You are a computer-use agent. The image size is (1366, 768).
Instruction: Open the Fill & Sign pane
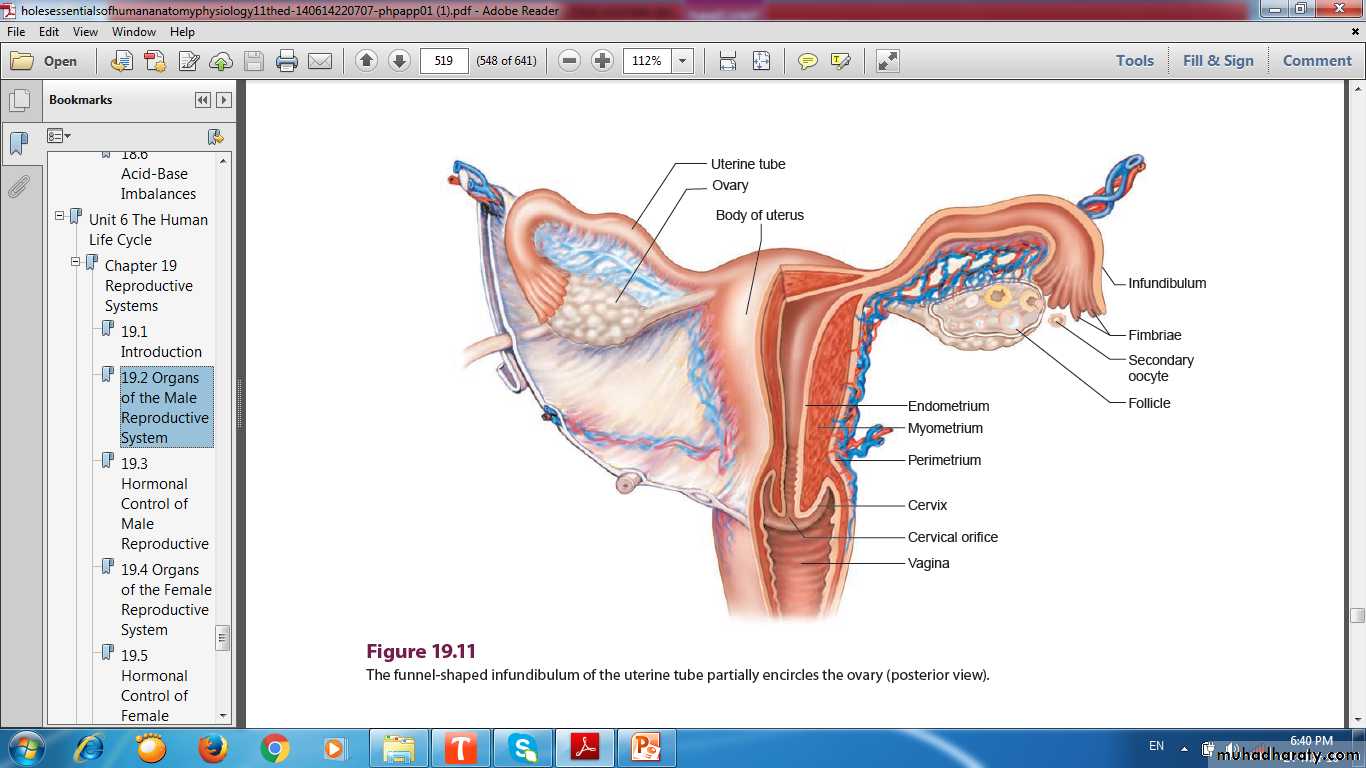[x=1217, y=61]
